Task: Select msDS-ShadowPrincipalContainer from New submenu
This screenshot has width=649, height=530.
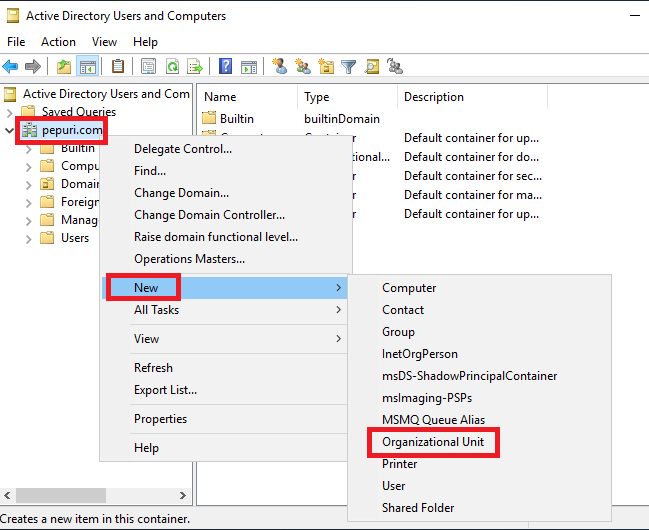Action: point(479,376)
